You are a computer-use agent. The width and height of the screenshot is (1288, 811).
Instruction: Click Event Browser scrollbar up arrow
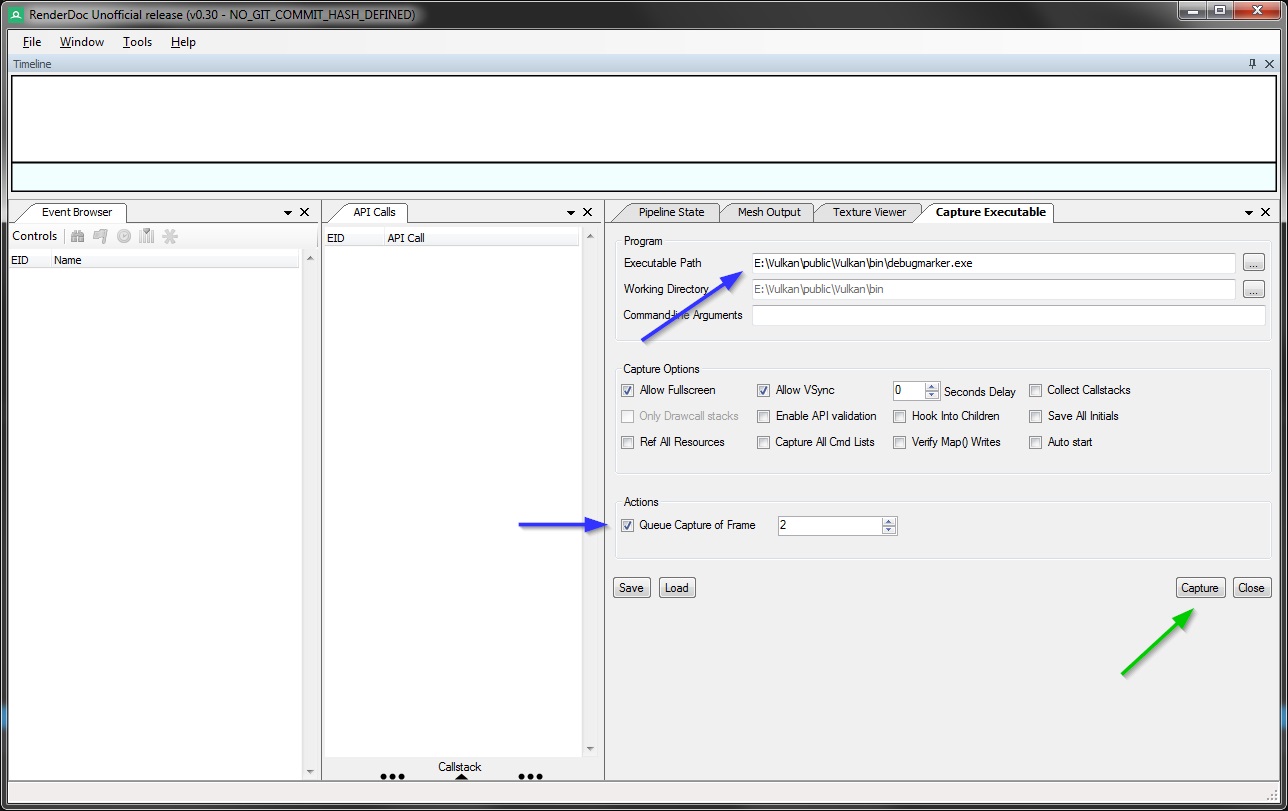309,260
